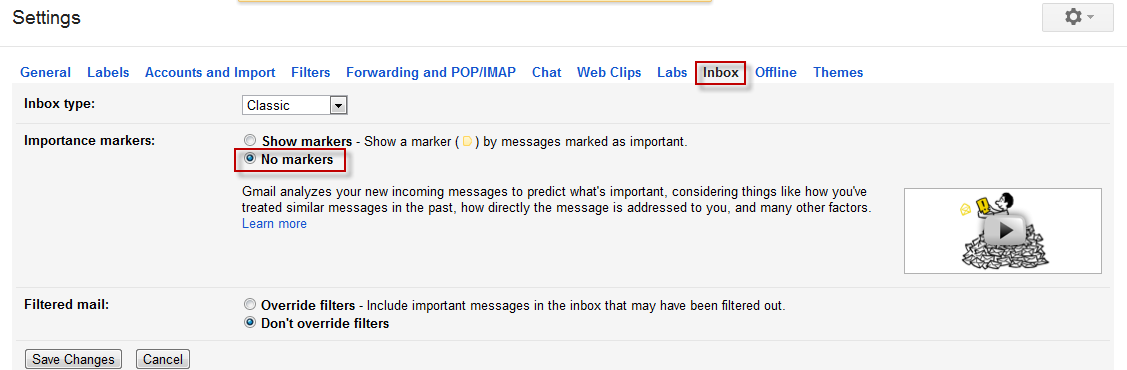The height and width of the screenshot is (370, 1127).
Task: Click the Save Changes button
Action: 73,359
